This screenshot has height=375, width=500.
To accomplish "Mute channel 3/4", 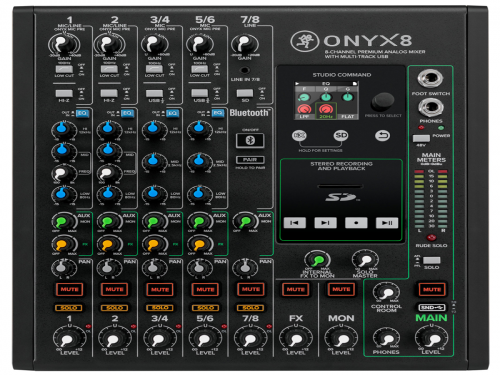I will pos(160,289).
